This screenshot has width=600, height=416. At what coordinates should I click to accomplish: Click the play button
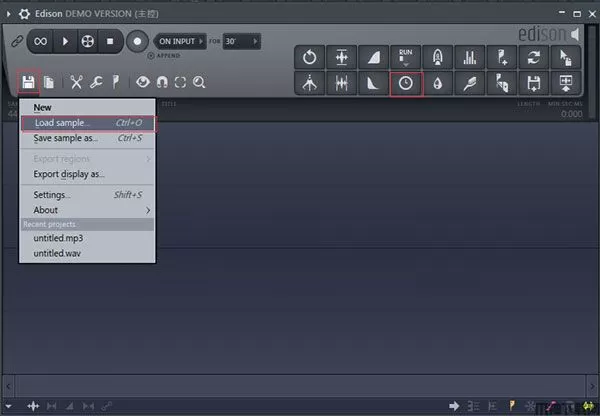pyautogui.click(x=65, y=41)
